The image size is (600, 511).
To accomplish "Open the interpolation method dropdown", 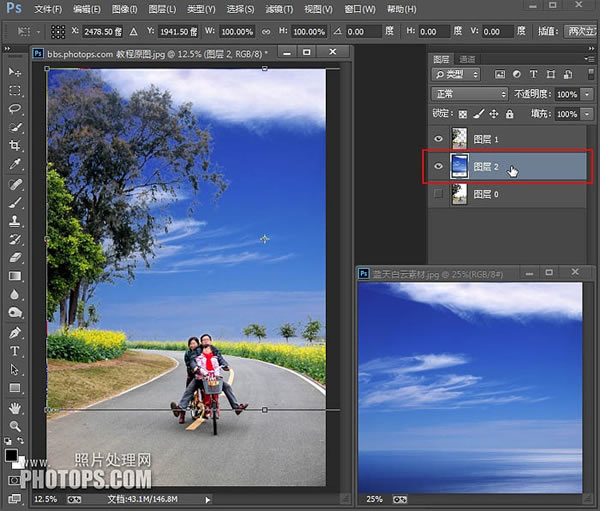I will [x=581, y=32].
